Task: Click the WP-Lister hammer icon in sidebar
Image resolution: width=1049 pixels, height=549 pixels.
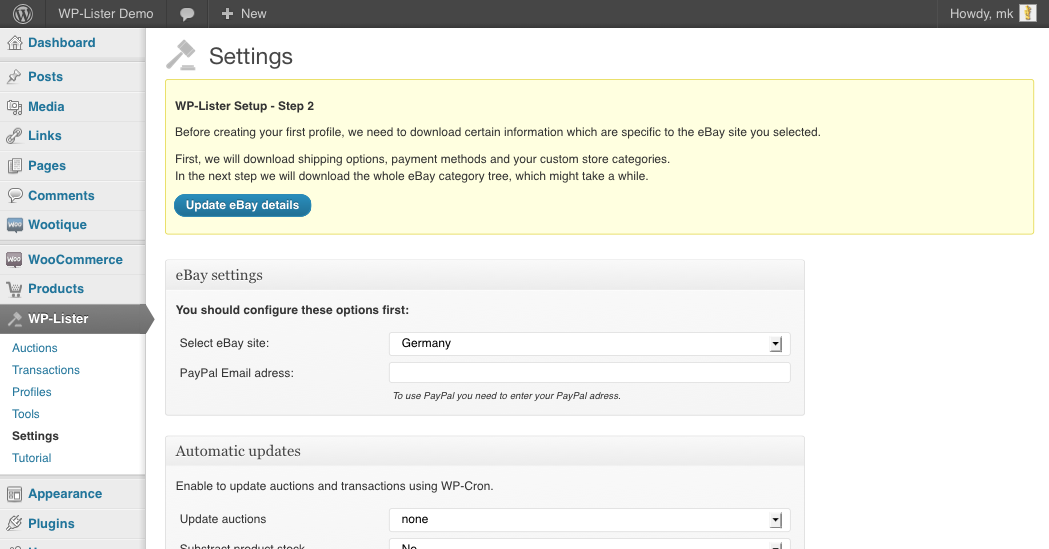Action: [14, 319]
